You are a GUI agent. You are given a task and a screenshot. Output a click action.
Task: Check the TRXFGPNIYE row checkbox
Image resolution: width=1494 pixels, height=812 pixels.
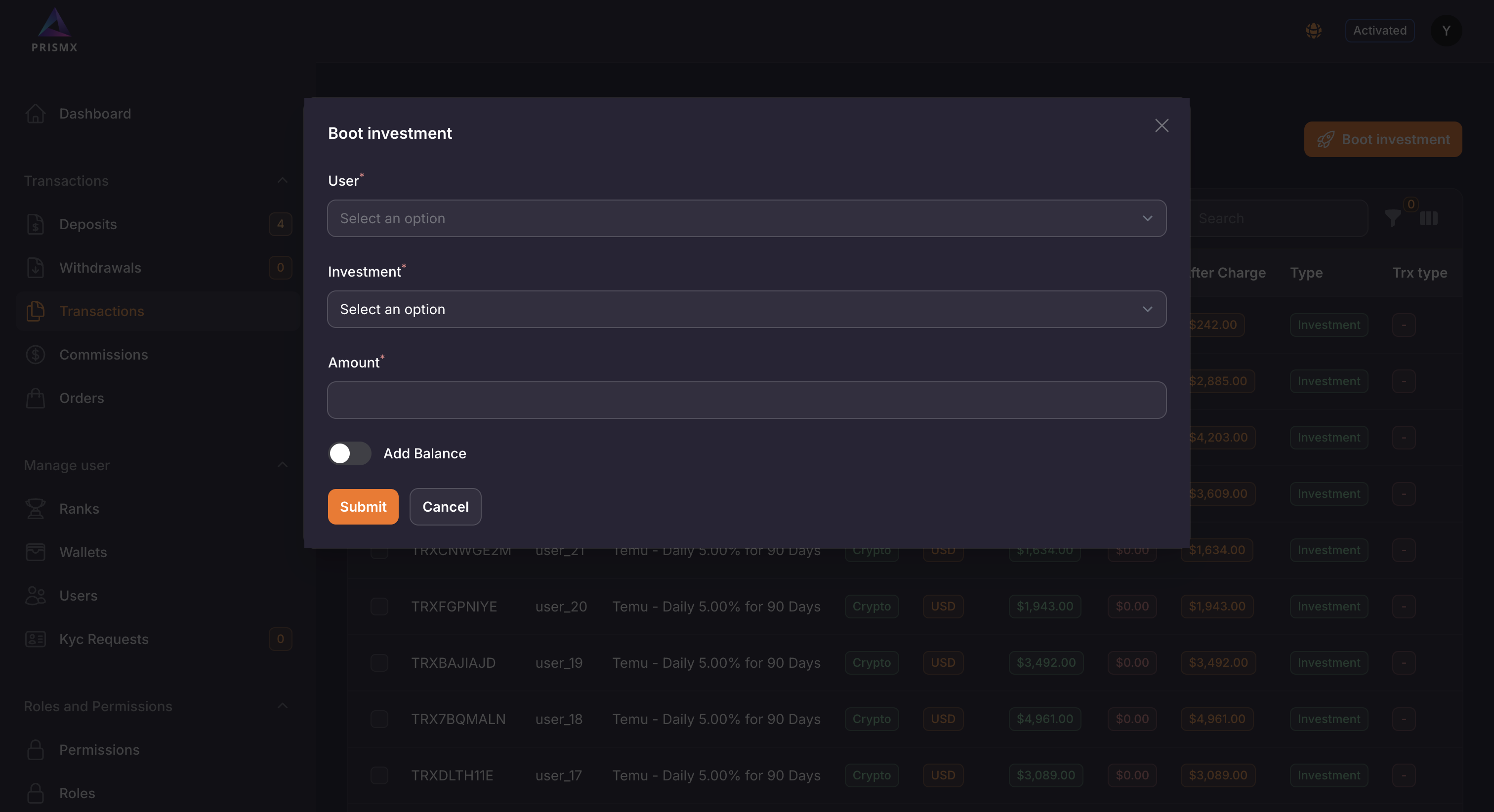(x=379, y=607)
